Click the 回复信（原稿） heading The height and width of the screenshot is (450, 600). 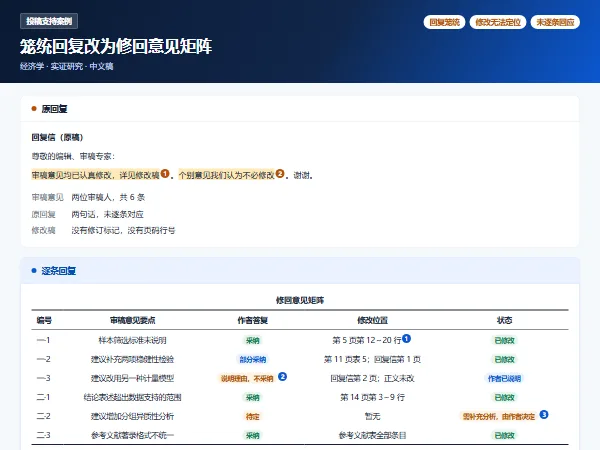pyautogui.click(x=57, y=137)
